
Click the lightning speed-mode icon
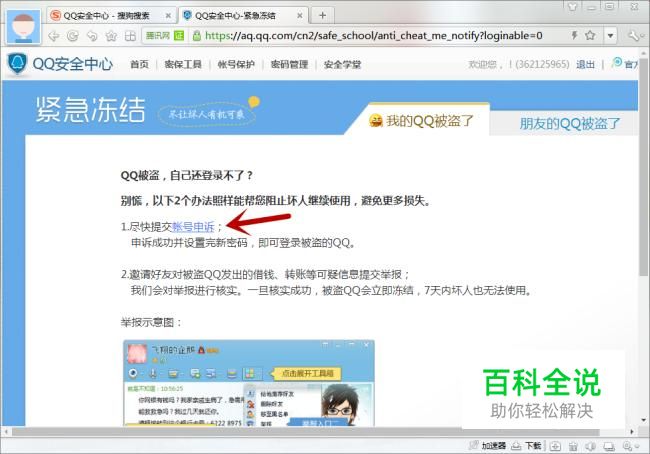coord(574,35)
